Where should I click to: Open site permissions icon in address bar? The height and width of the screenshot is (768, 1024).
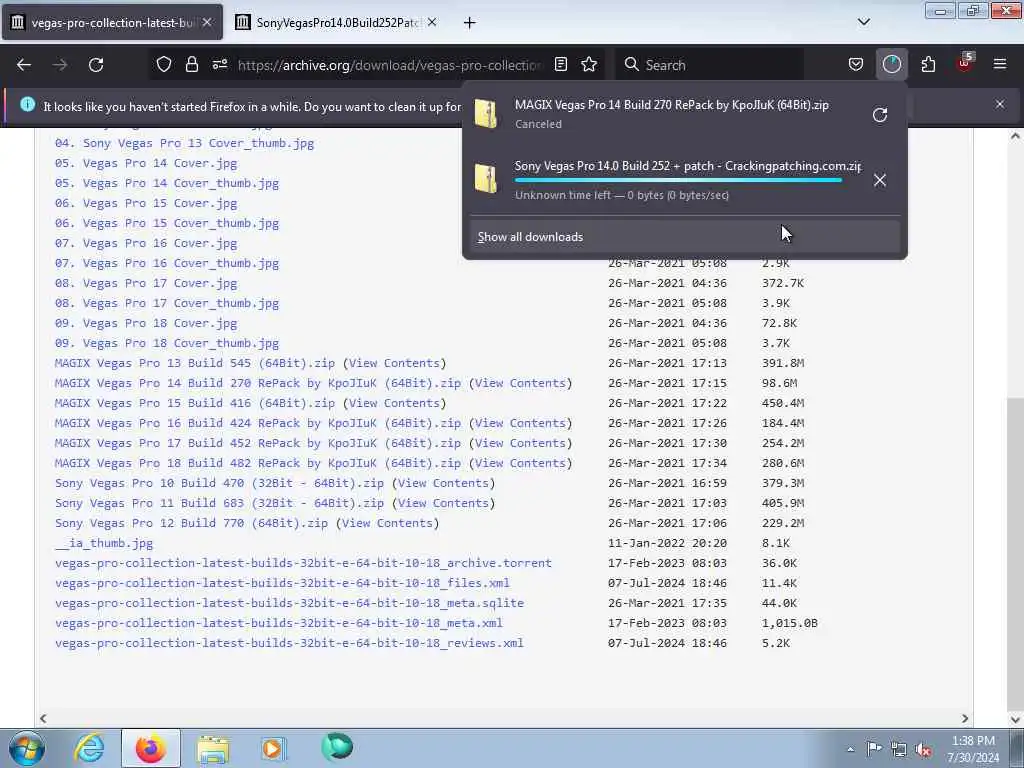[219, 65]
